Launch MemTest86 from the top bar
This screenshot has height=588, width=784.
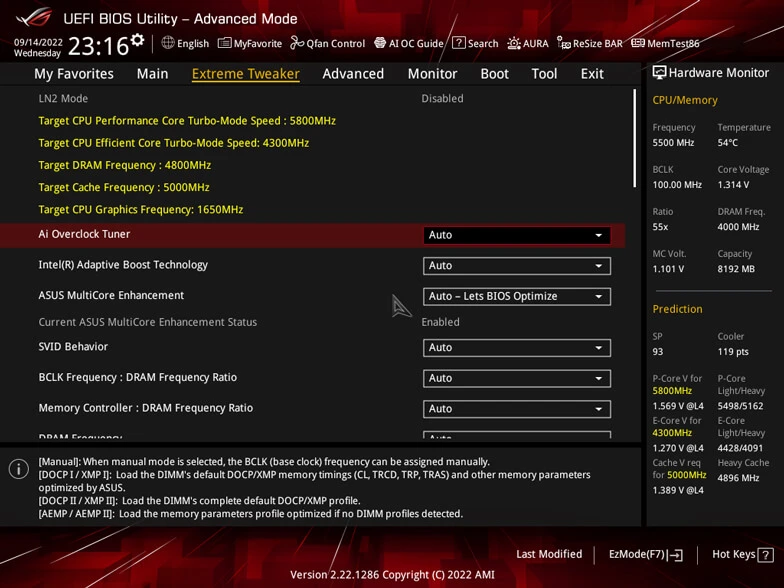pos(665,43)
